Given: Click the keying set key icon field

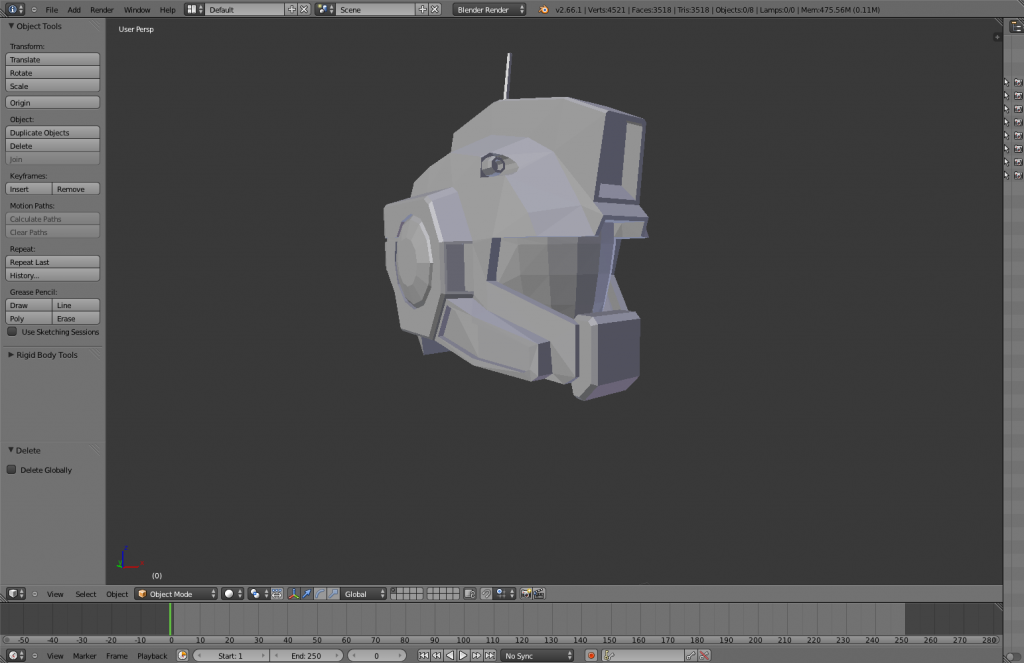Looking at the screenshot, I should [x=643, y=655].
